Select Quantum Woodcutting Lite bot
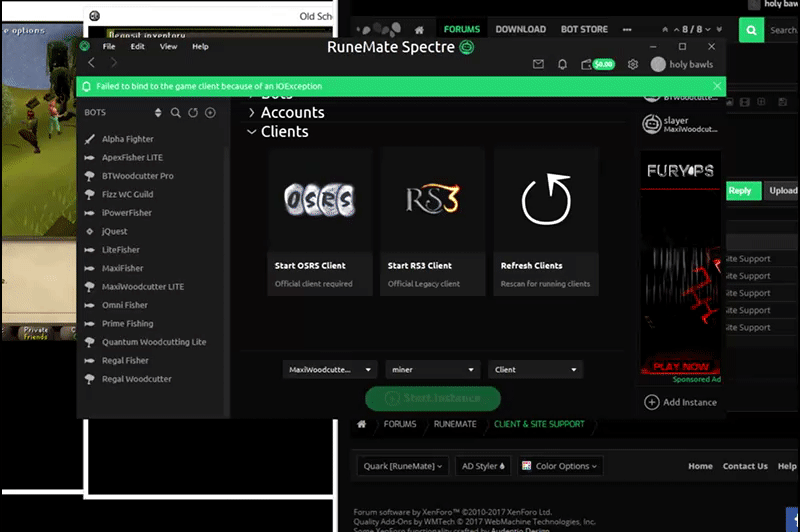Screen dimensions: 800x532 154,342
